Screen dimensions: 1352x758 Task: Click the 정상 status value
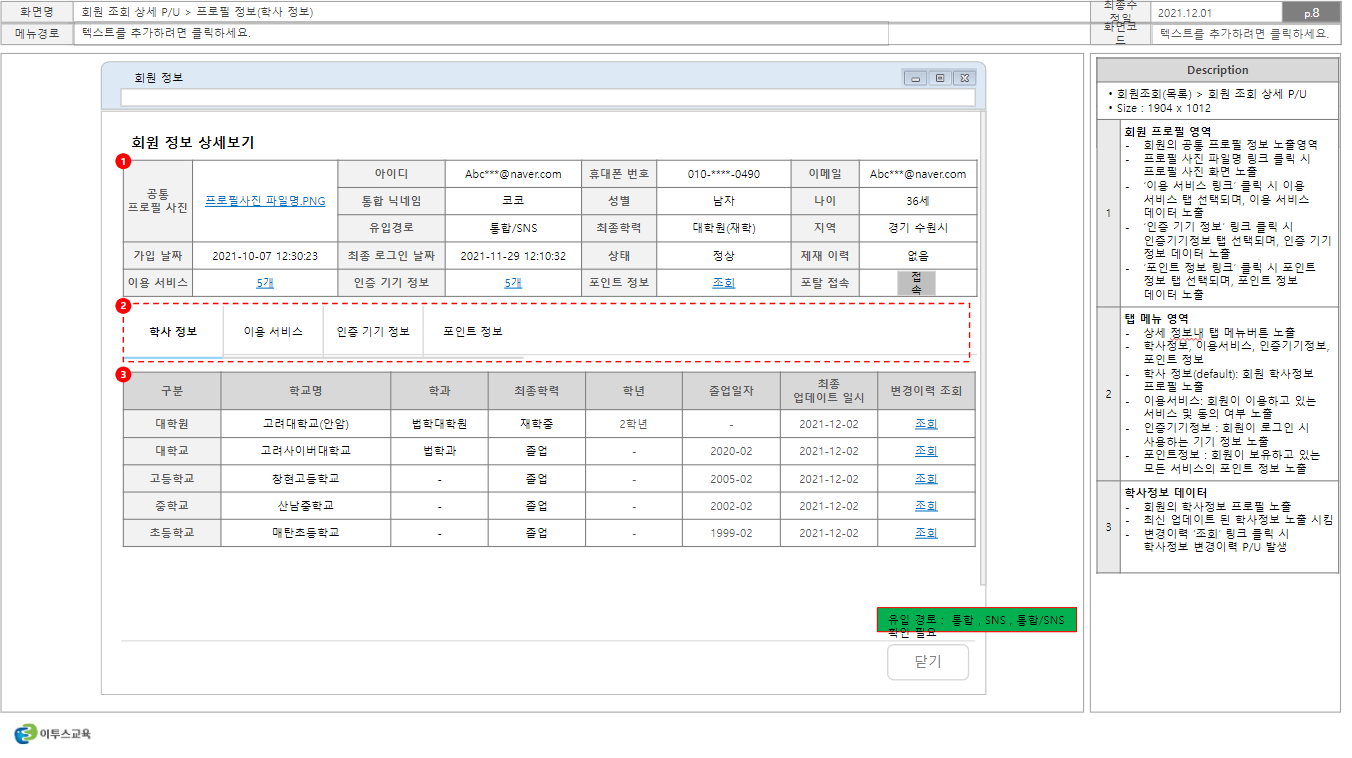coord(724,256)
